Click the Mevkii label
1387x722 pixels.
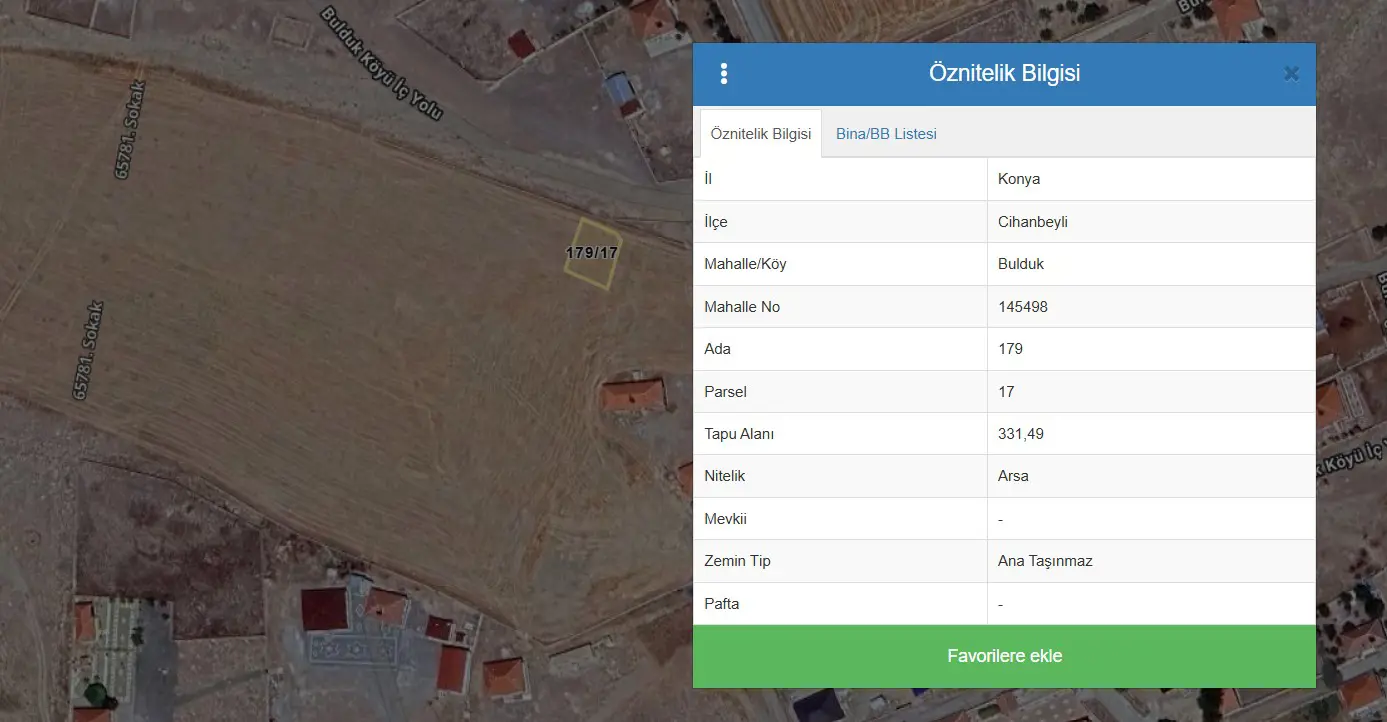click(x=725, y=519)
